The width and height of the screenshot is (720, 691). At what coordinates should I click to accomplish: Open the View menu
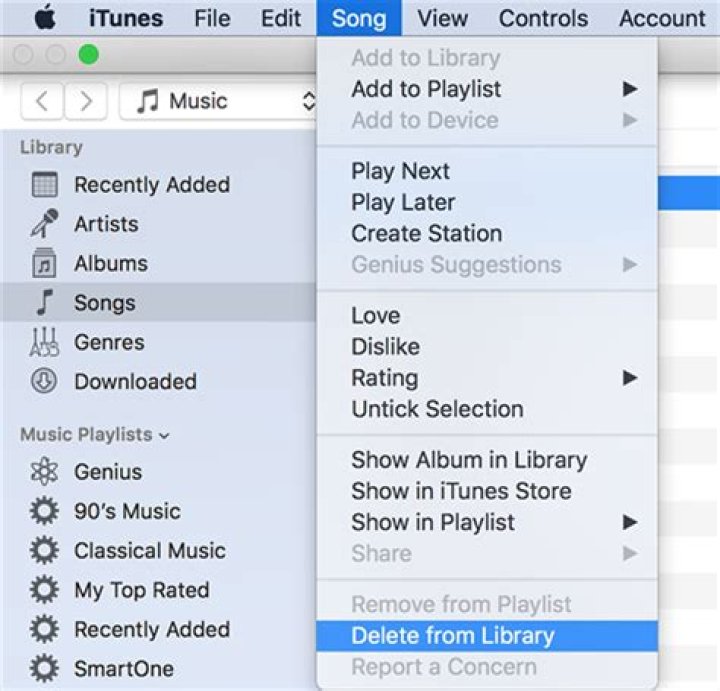pyautogui.click(x=443, y=18)
